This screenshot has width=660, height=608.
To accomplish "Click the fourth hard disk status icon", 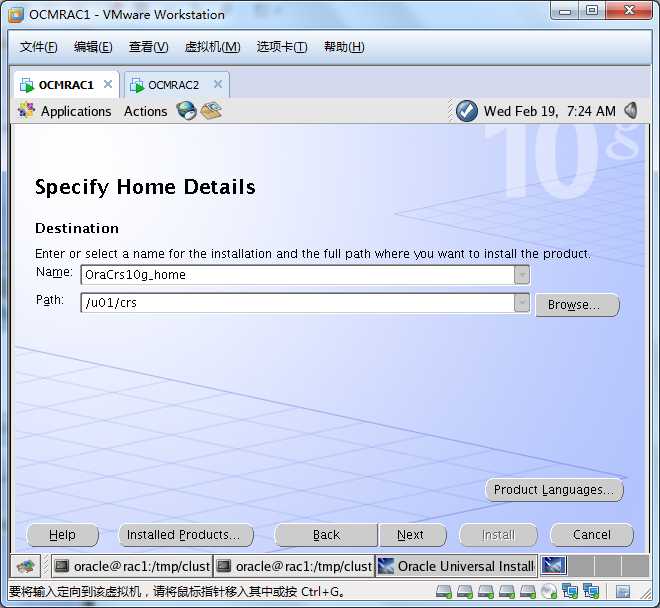I will [x=507, y=592].
